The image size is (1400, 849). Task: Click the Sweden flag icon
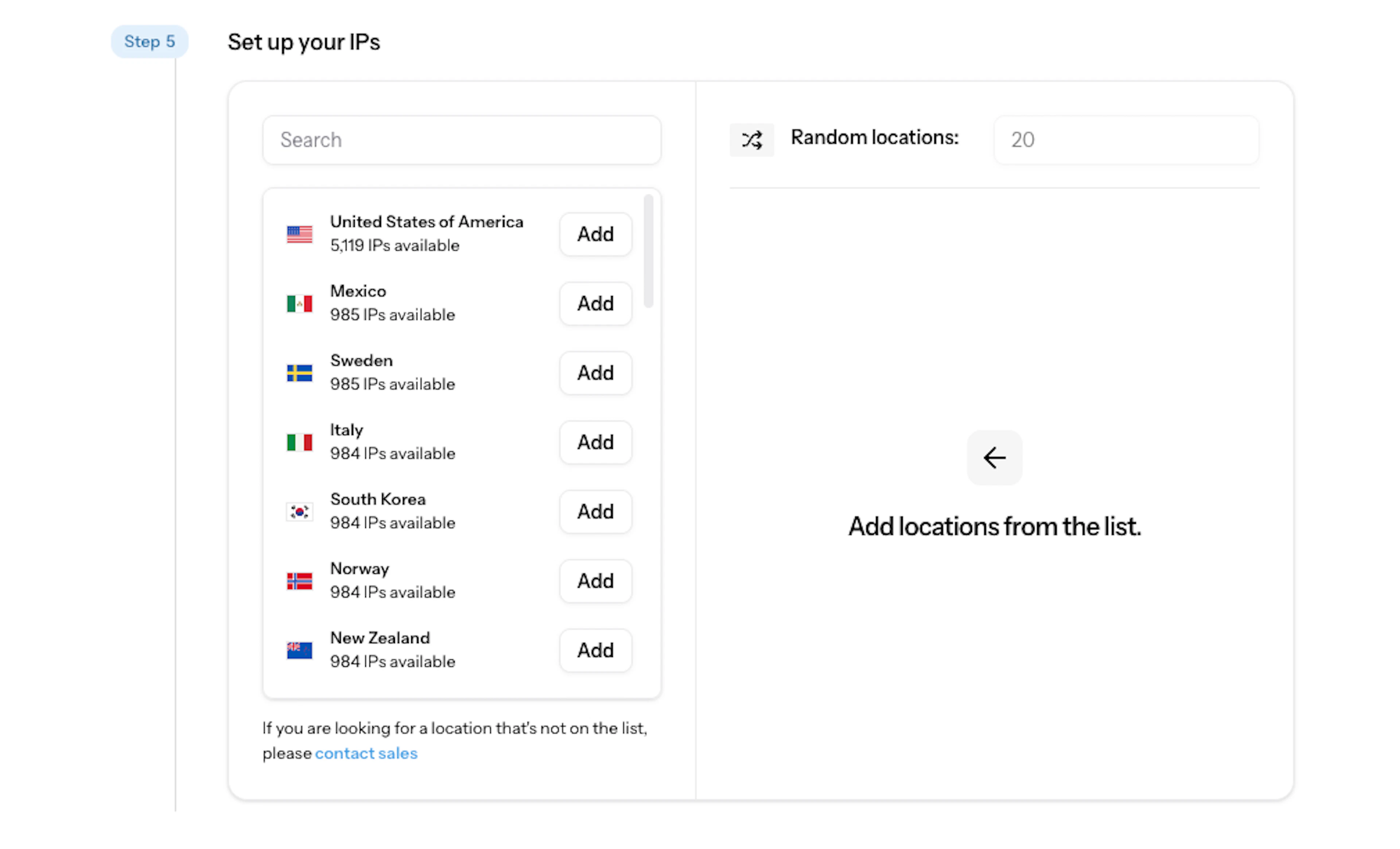pyautogui.click(x=299, y=373)
